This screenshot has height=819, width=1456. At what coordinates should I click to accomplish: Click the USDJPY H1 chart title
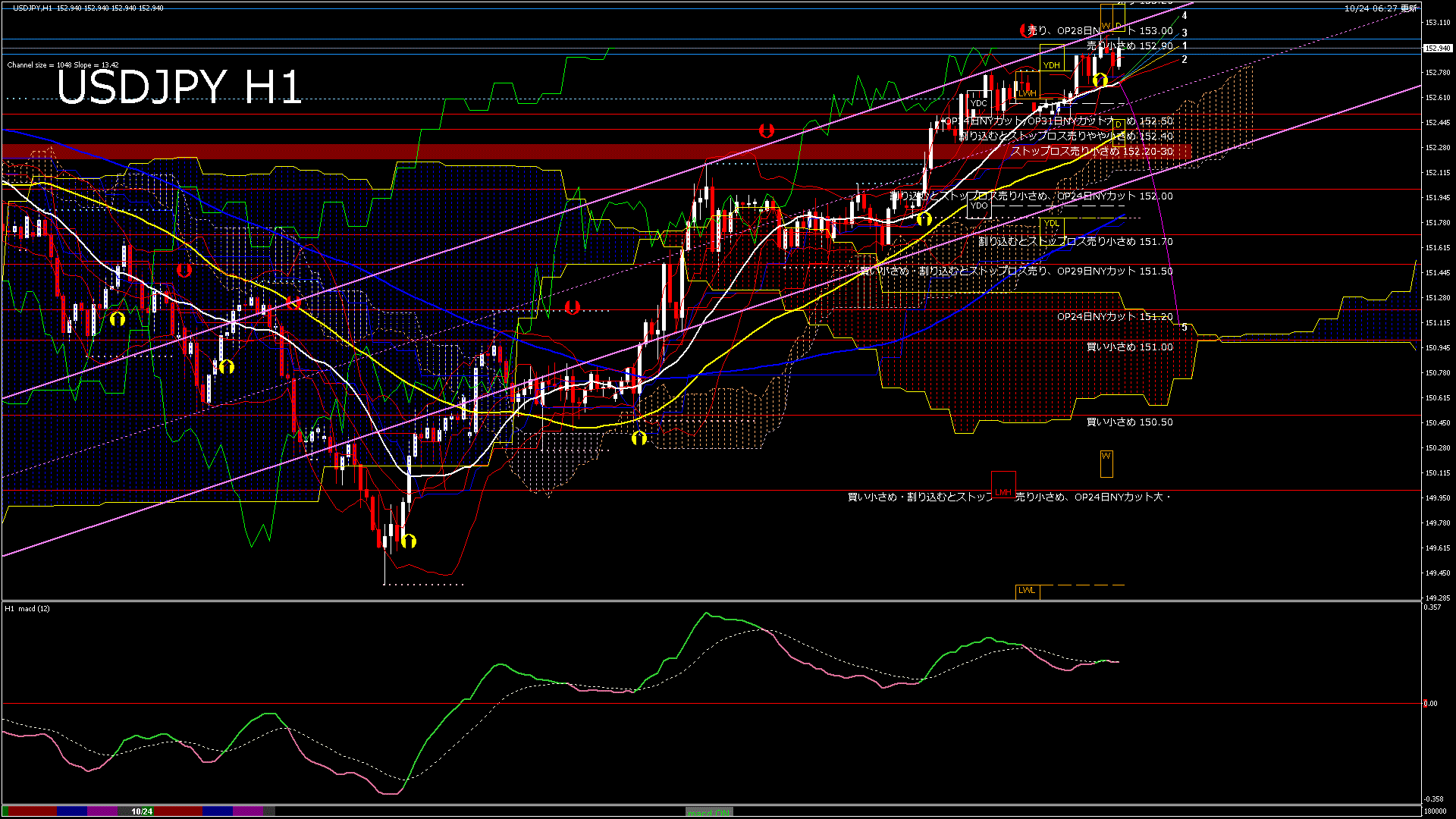[x=179, y=88]
